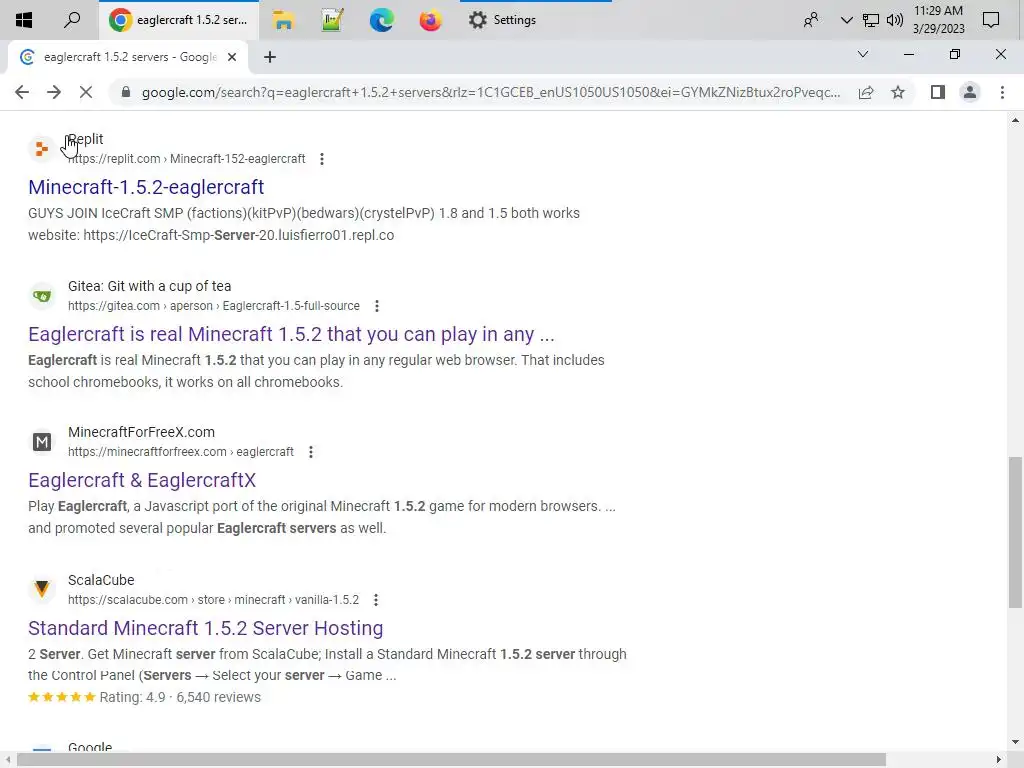Viewport: 1024px width, 768px height.
Task: Click the ScalaCube site name
Action: click(101, 580)
